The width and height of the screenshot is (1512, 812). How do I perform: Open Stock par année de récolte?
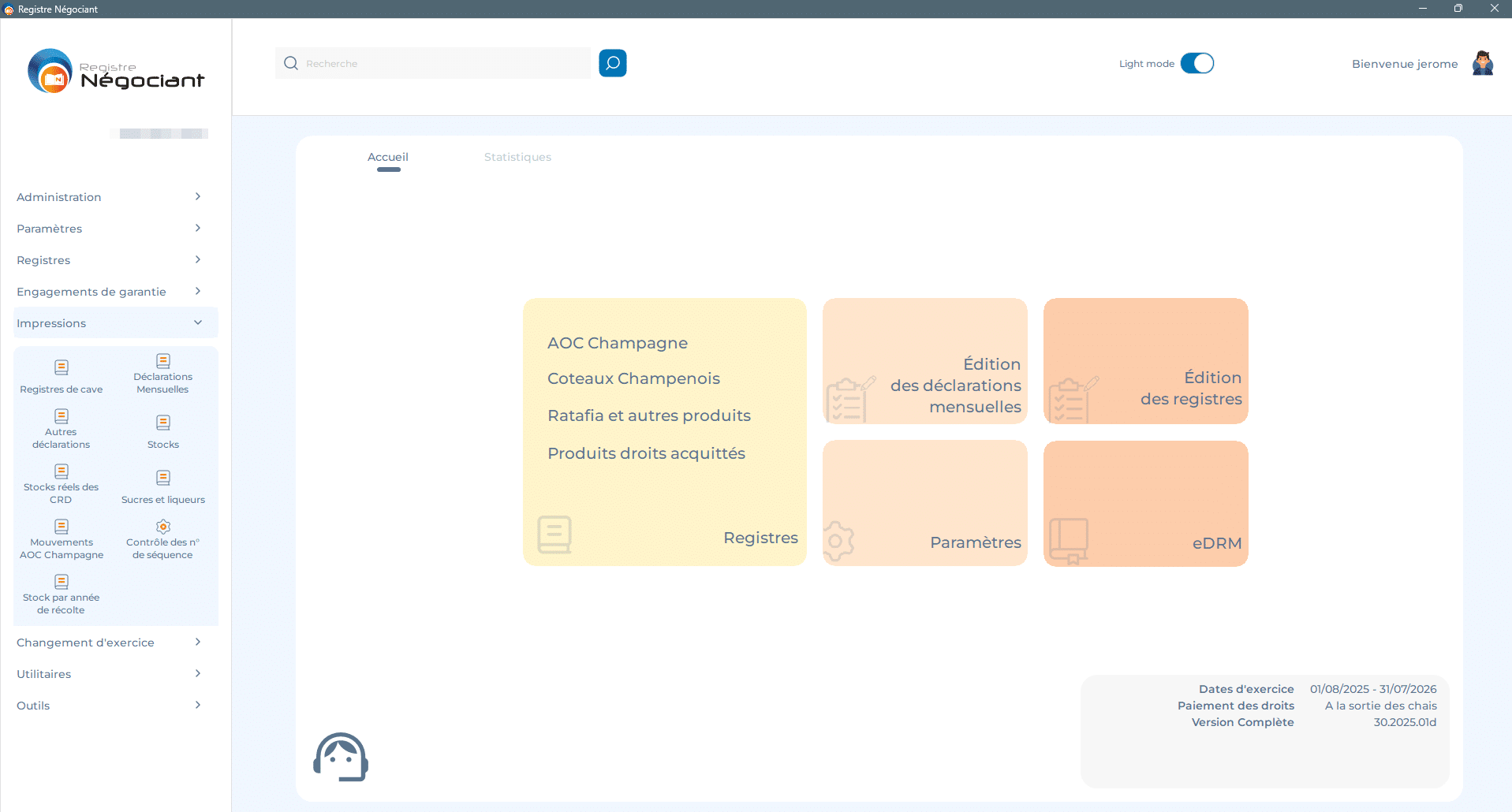62,583
